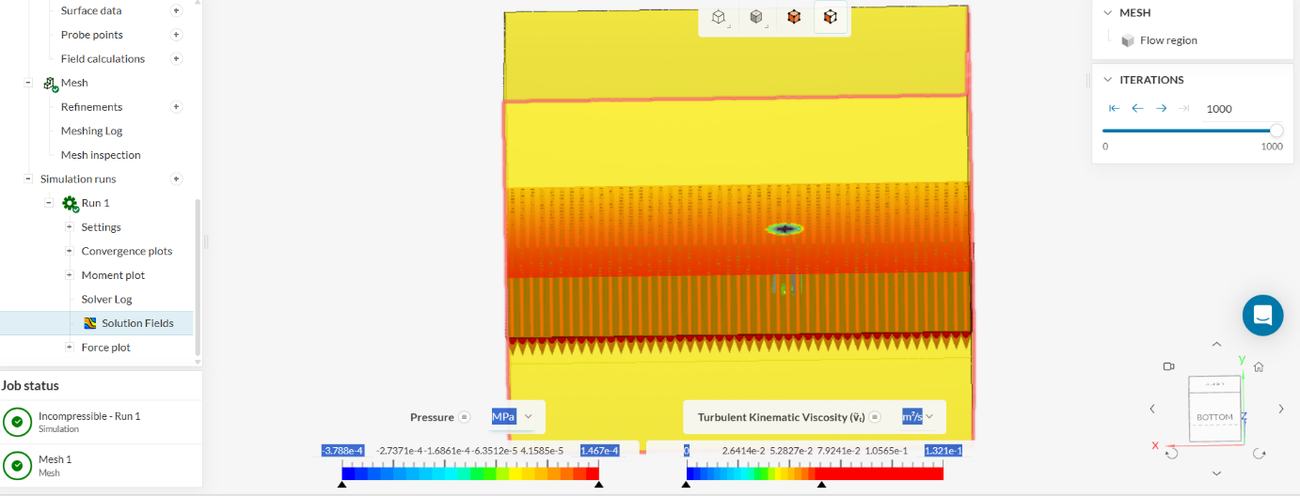
Task: Open Turbulent Kinematic Viscosity legend options
Action: click(875, 417)
